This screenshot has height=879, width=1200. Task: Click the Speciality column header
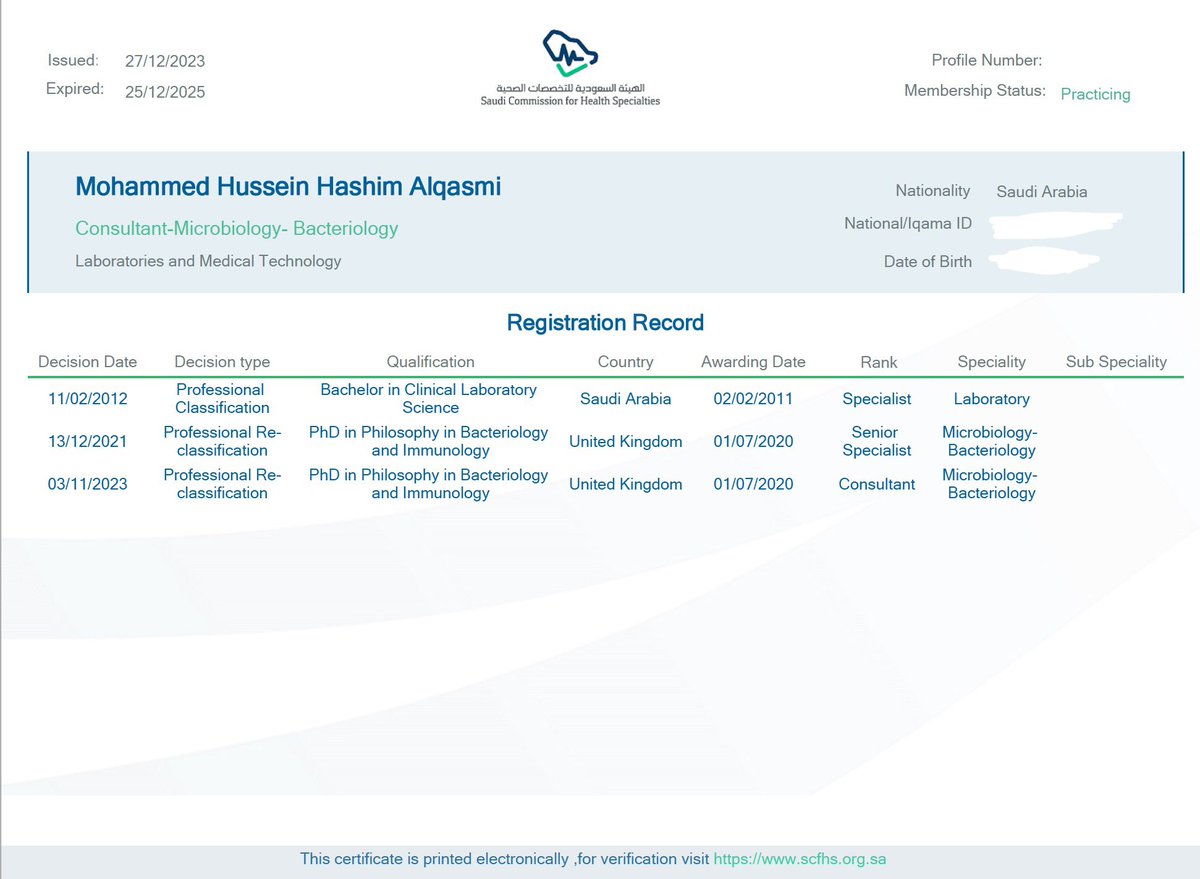(992, 362)
